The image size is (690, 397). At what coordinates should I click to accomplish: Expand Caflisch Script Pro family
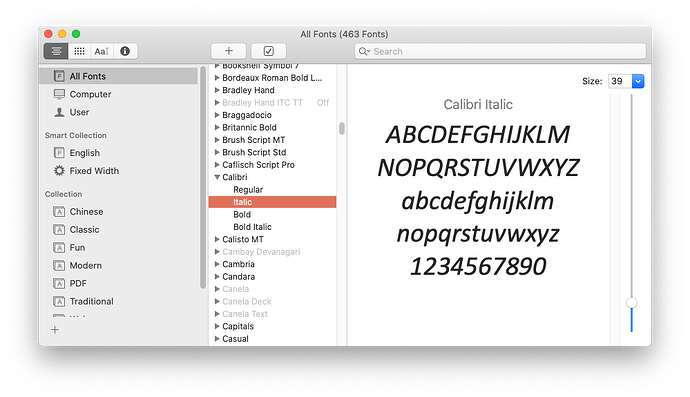(217, 165)
